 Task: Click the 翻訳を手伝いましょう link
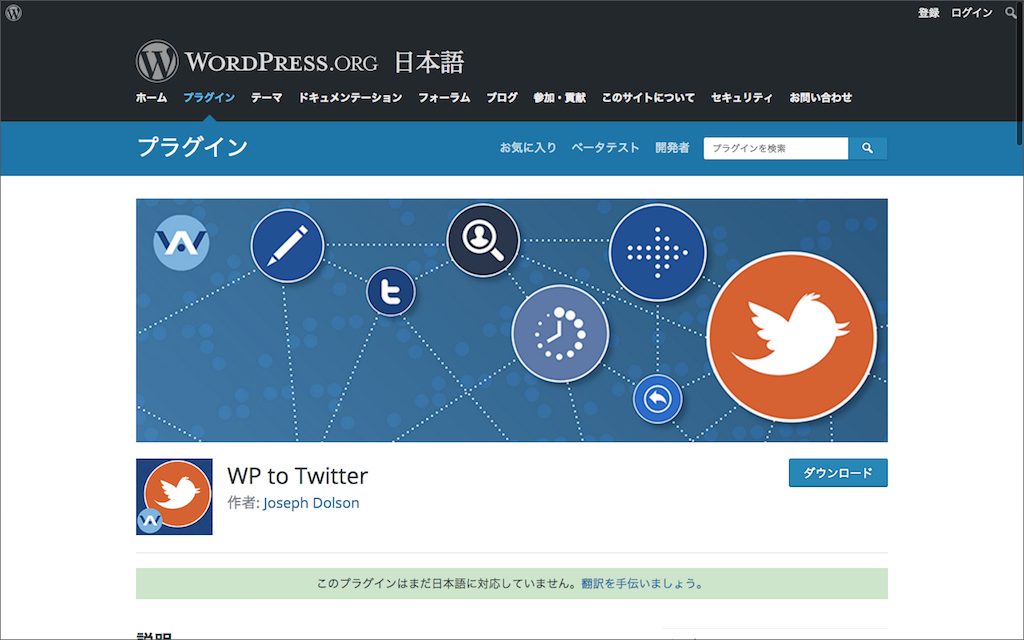[x=641, y=584]
